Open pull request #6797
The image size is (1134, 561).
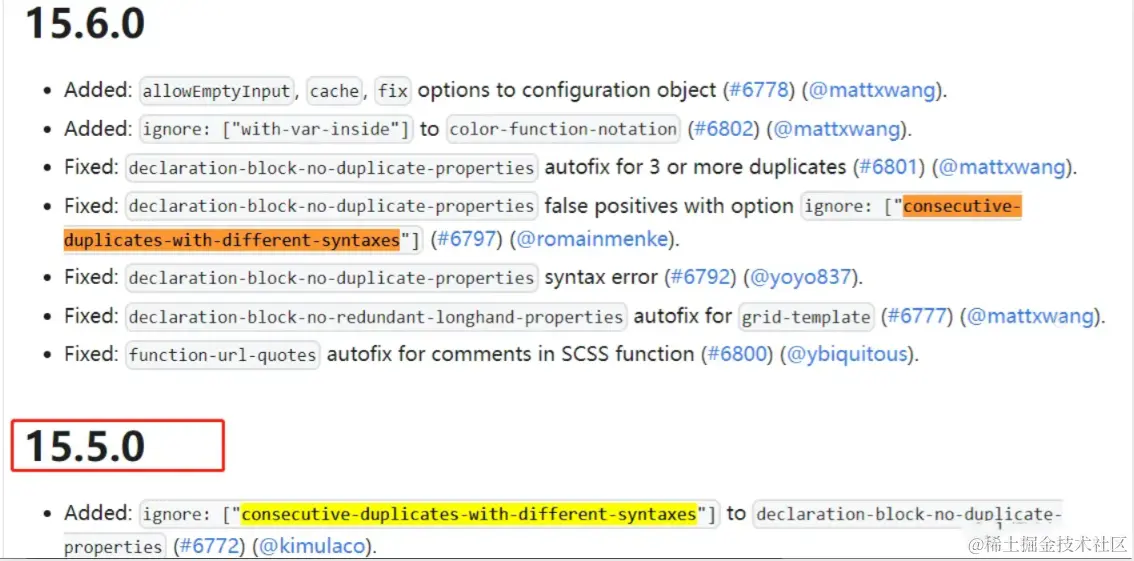pos(466,240)
